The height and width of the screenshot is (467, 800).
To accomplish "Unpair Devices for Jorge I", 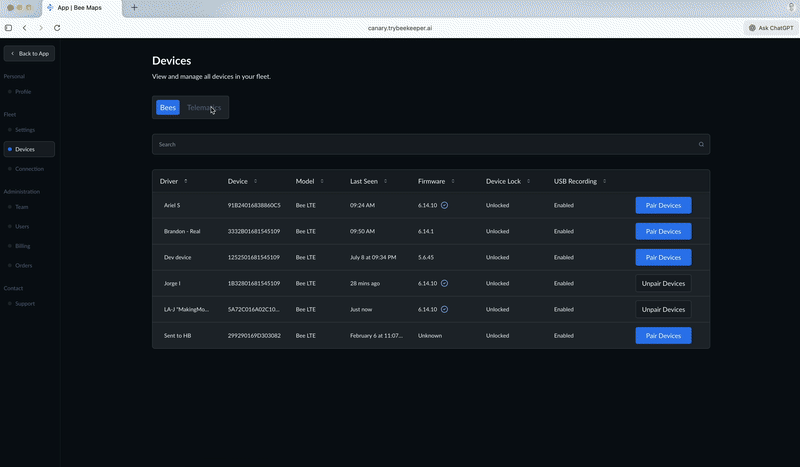I will (663, 283).
